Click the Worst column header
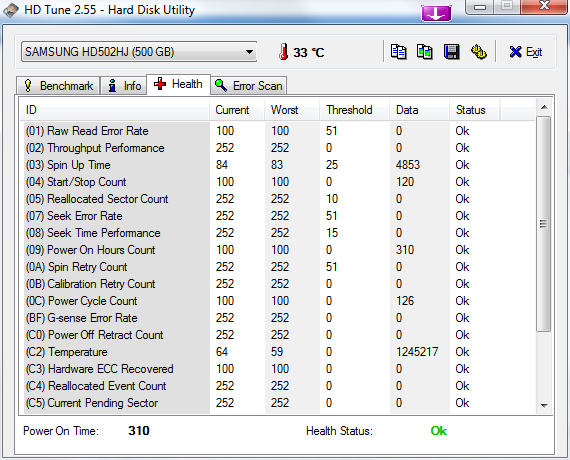 (292, 110)
